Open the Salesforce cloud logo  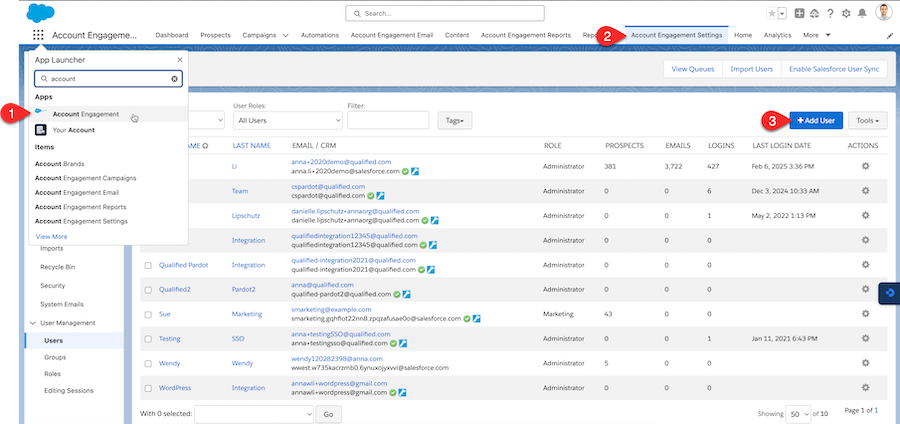[x=41, y=13]
